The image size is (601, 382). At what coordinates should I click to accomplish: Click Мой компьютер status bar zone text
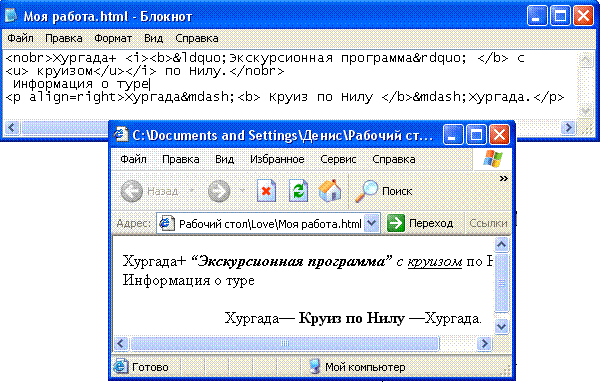click(365, 367)
